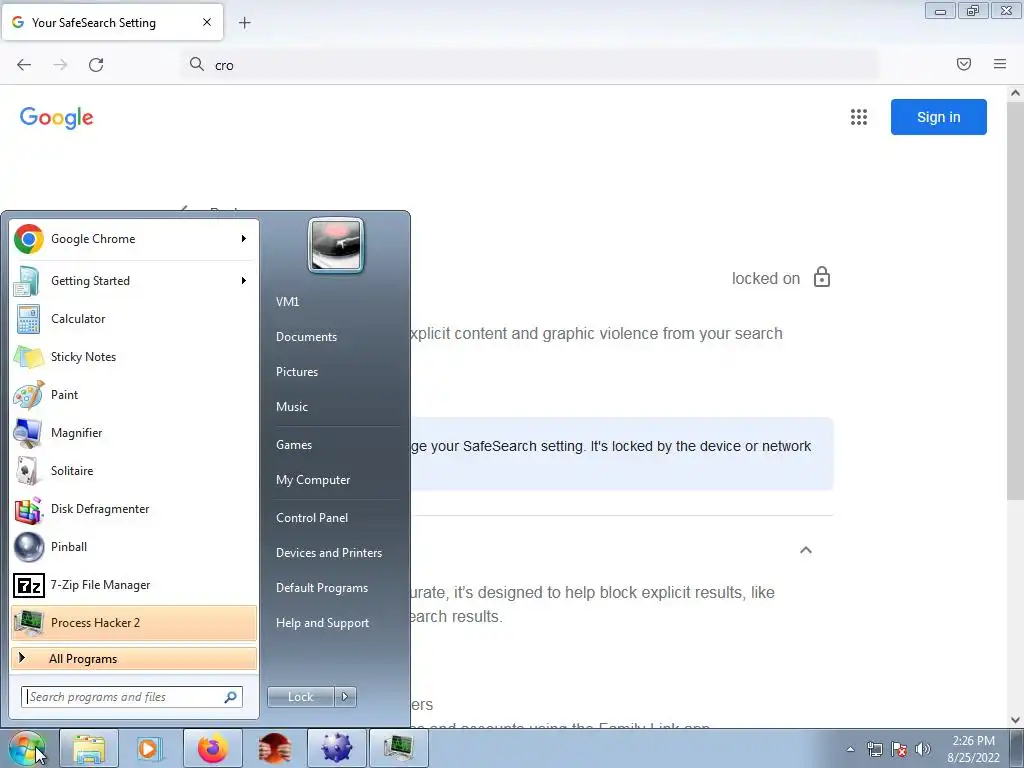This screenshot has height=768, width=1024.
Task: Open 7-Zip File Manager
Action: [134, 584]
